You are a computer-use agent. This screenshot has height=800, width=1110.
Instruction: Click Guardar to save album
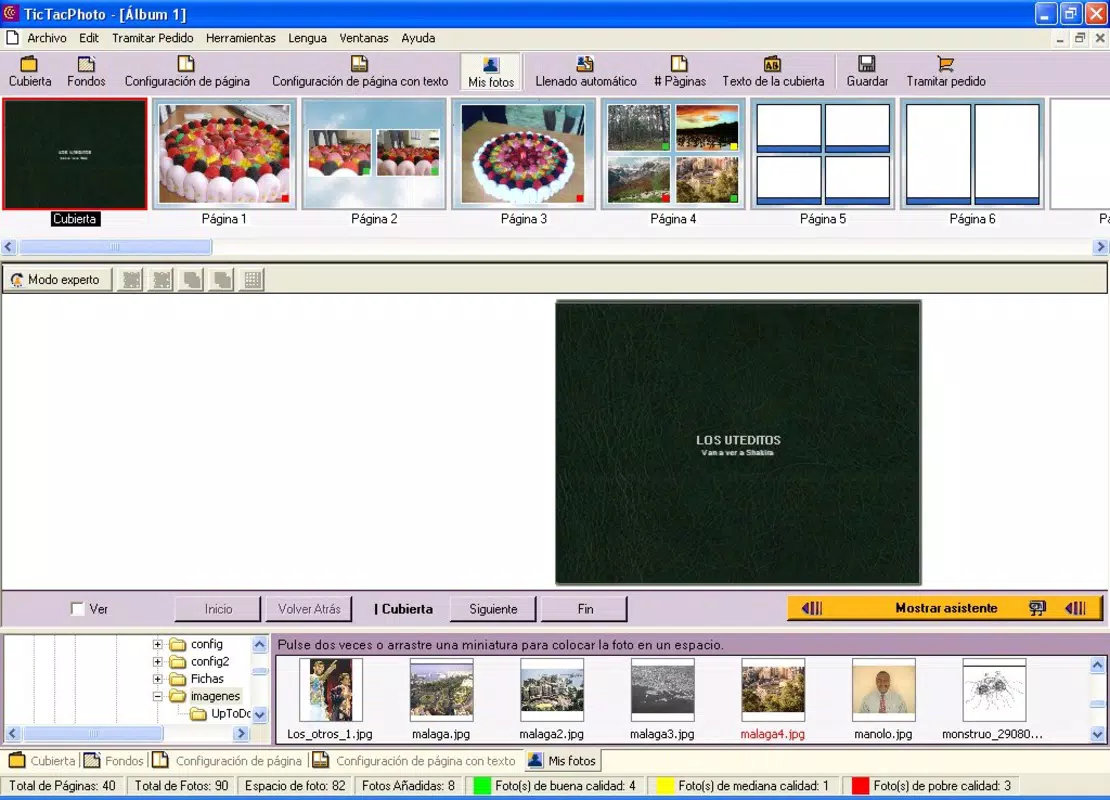click(x=867, y=72)
